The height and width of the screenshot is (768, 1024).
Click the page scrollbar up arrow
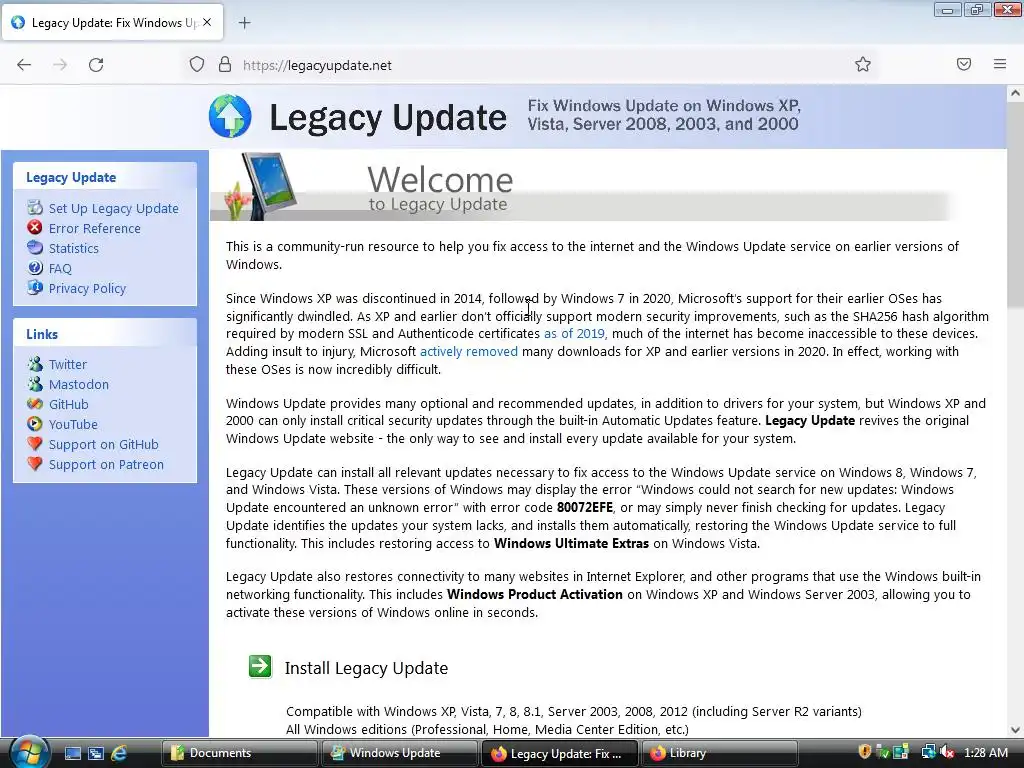point(1015,93)
